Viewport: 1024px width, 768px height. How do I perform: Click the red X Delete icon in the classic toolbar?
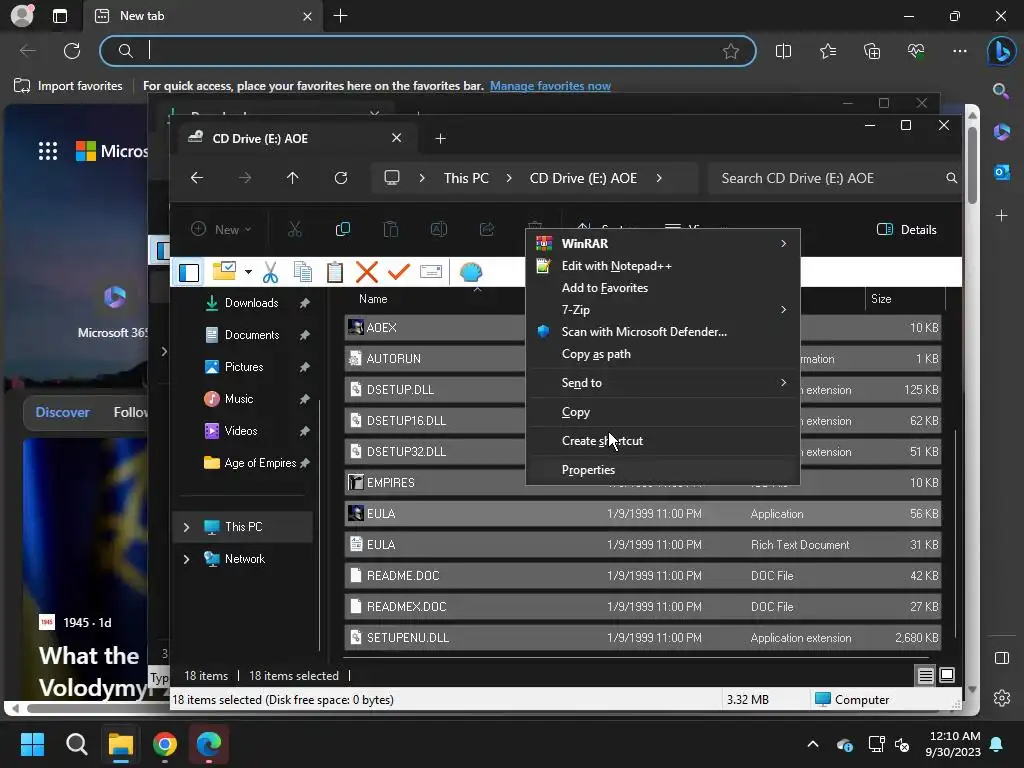pos(366,272)
